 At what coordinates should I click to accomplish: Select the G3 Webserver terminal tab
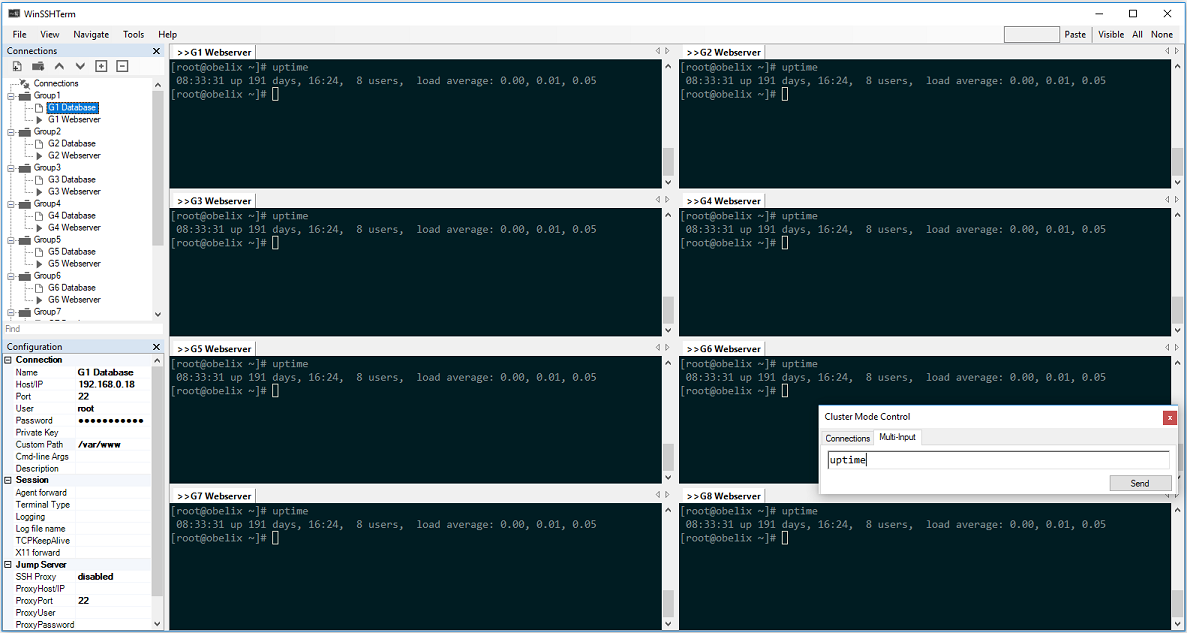coord(213,201)
